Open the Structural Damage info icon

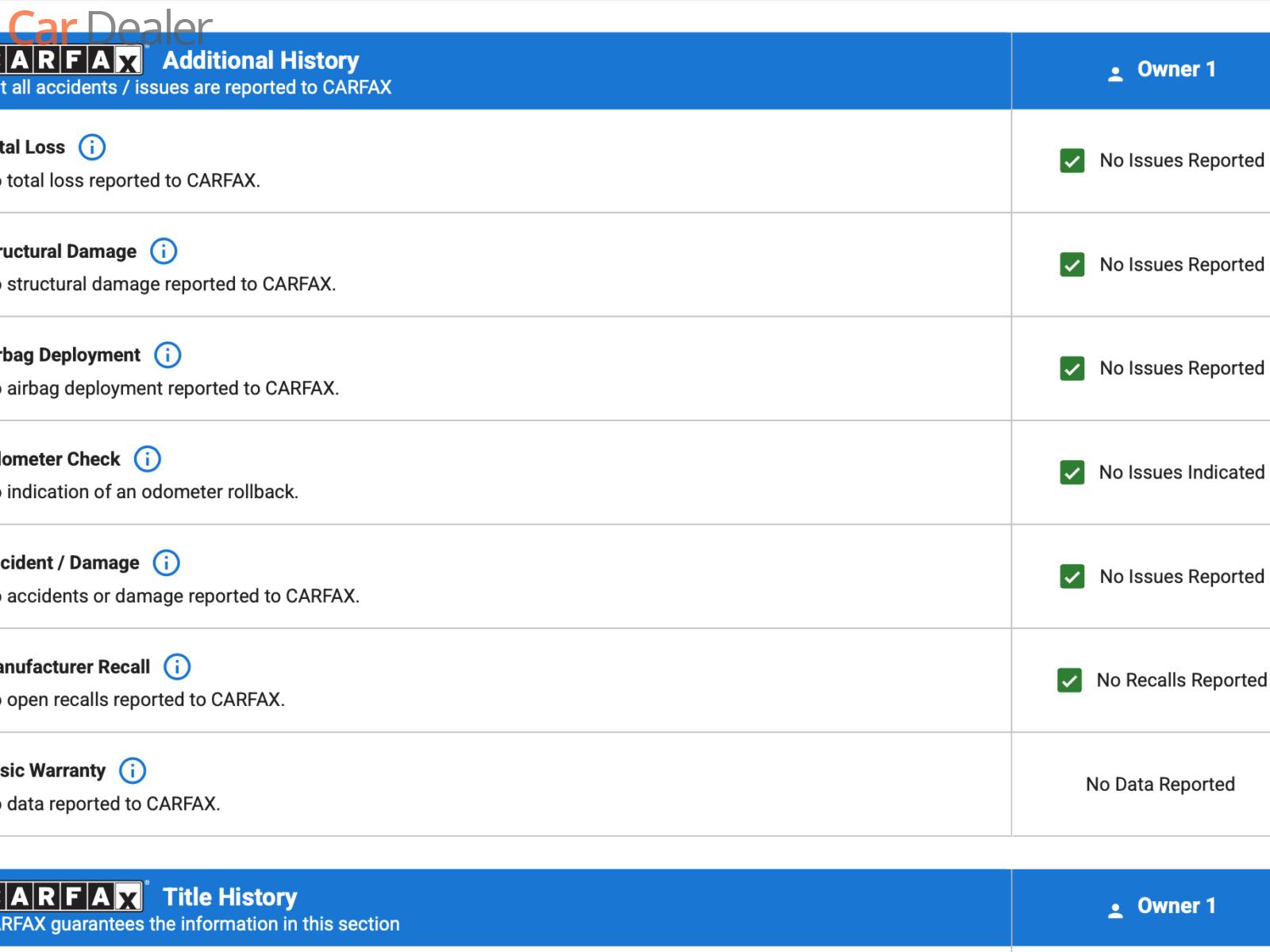pos(164,251)
